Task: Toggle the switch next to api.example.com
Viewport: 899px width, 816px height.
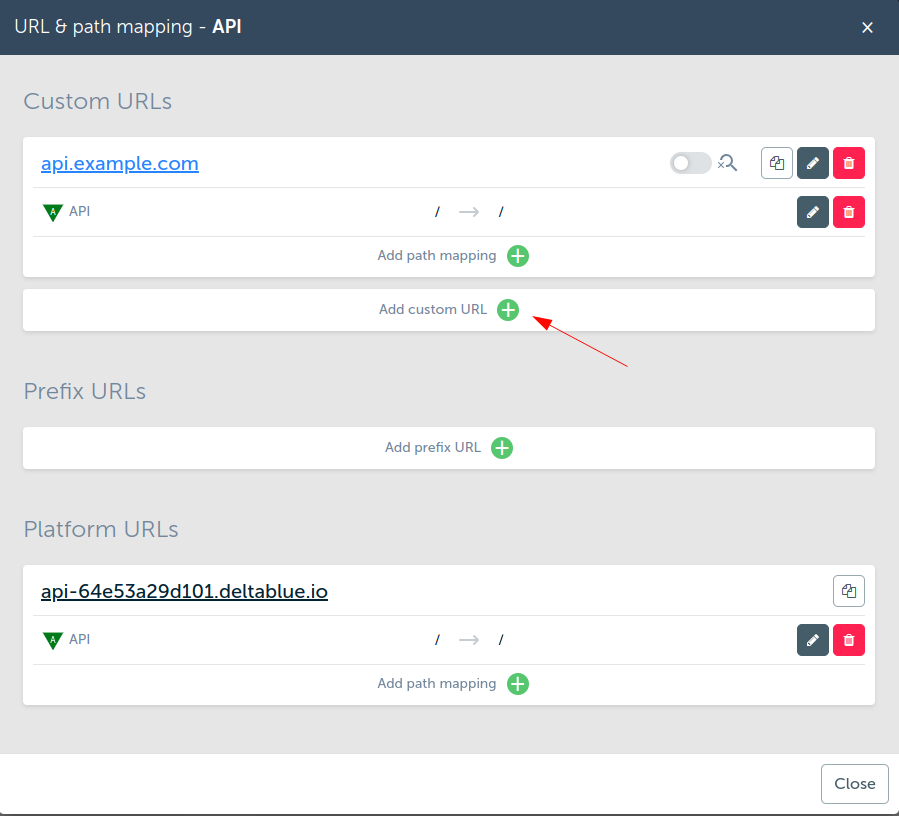Action: [x=689, y=163]
